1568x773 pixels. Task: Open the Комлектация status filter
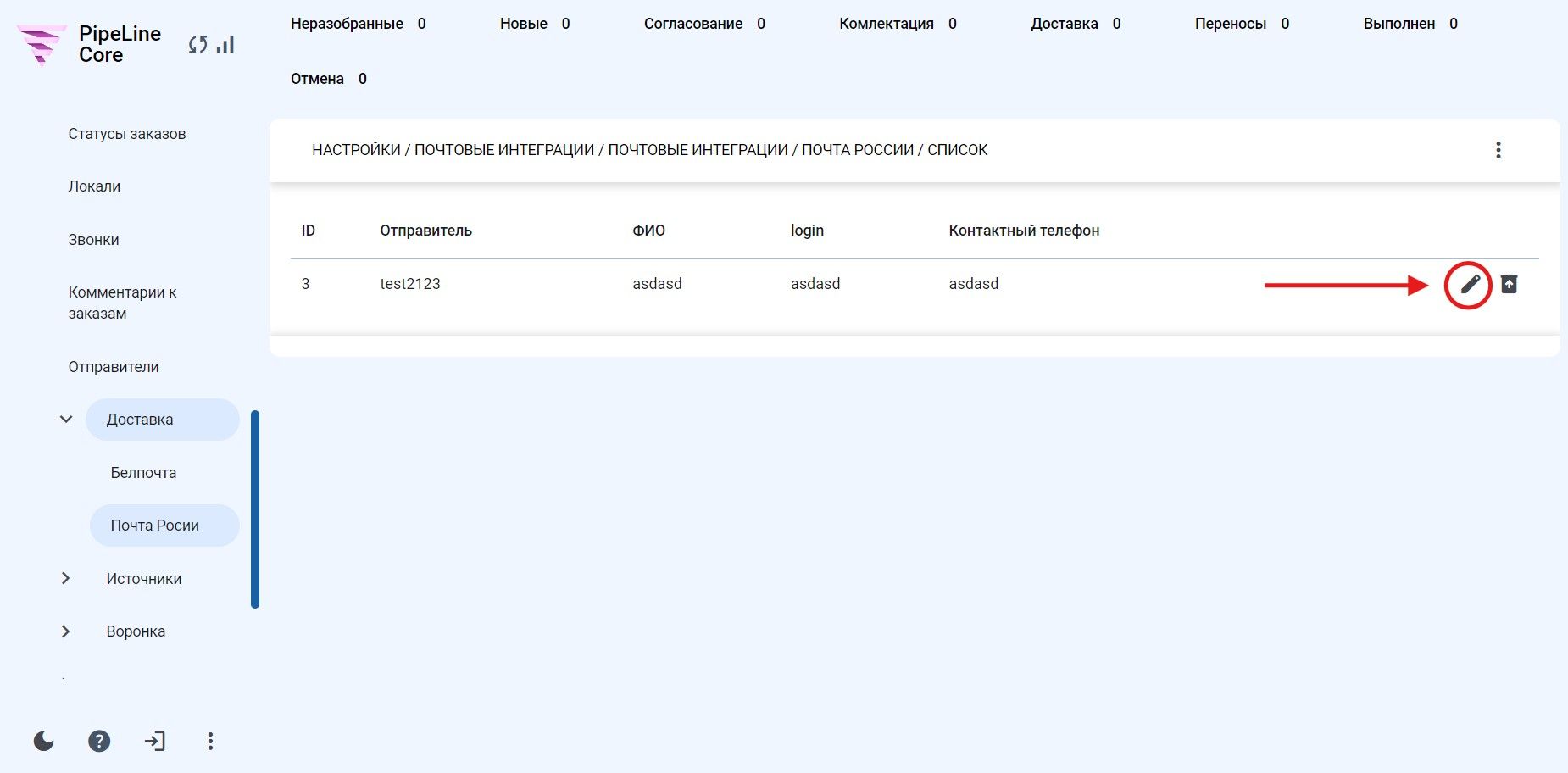click(898, 24)
